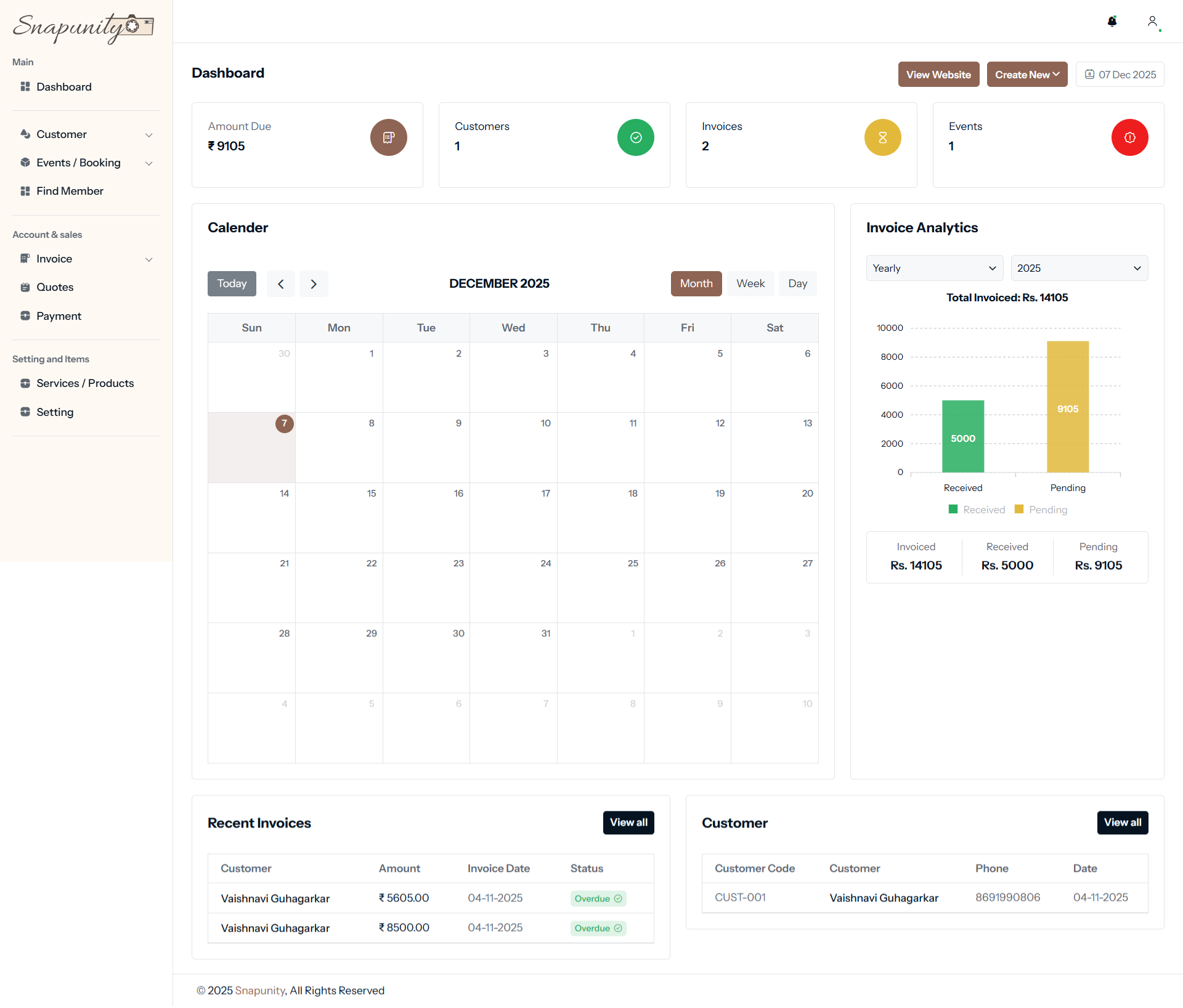1183x1008 pixels.
Task: Open Find Member in sidebar
Action: point(70,191)
